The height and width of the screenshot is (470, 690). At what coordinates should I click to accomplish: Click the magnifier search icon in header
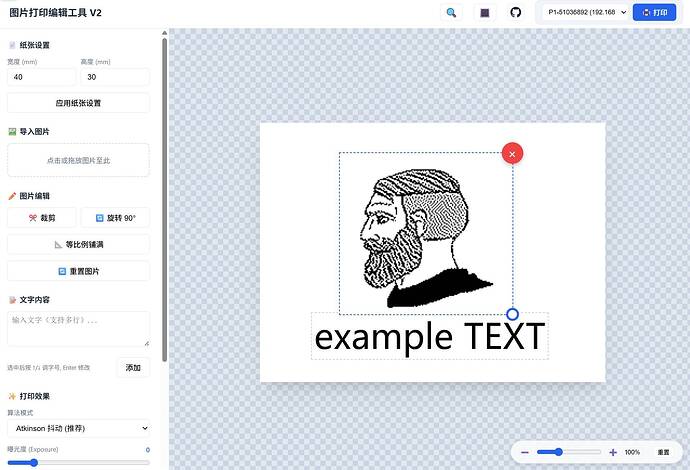coord(451,13)
